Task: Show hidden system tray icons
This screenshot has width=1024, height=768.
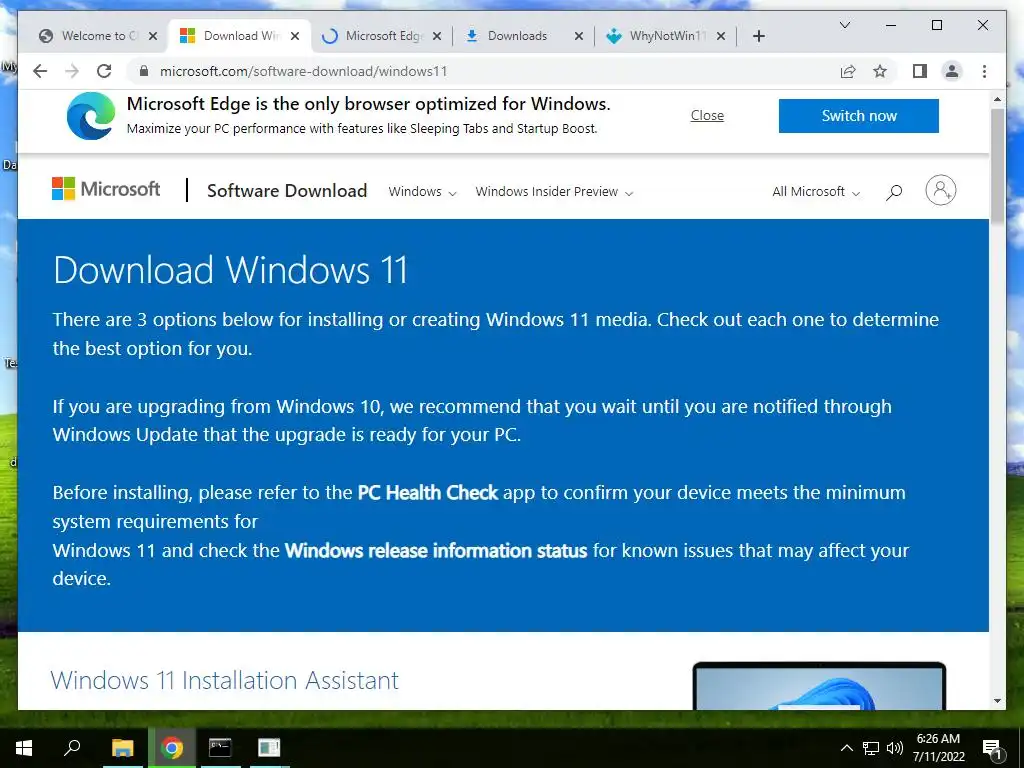Action: click(846, 748)
